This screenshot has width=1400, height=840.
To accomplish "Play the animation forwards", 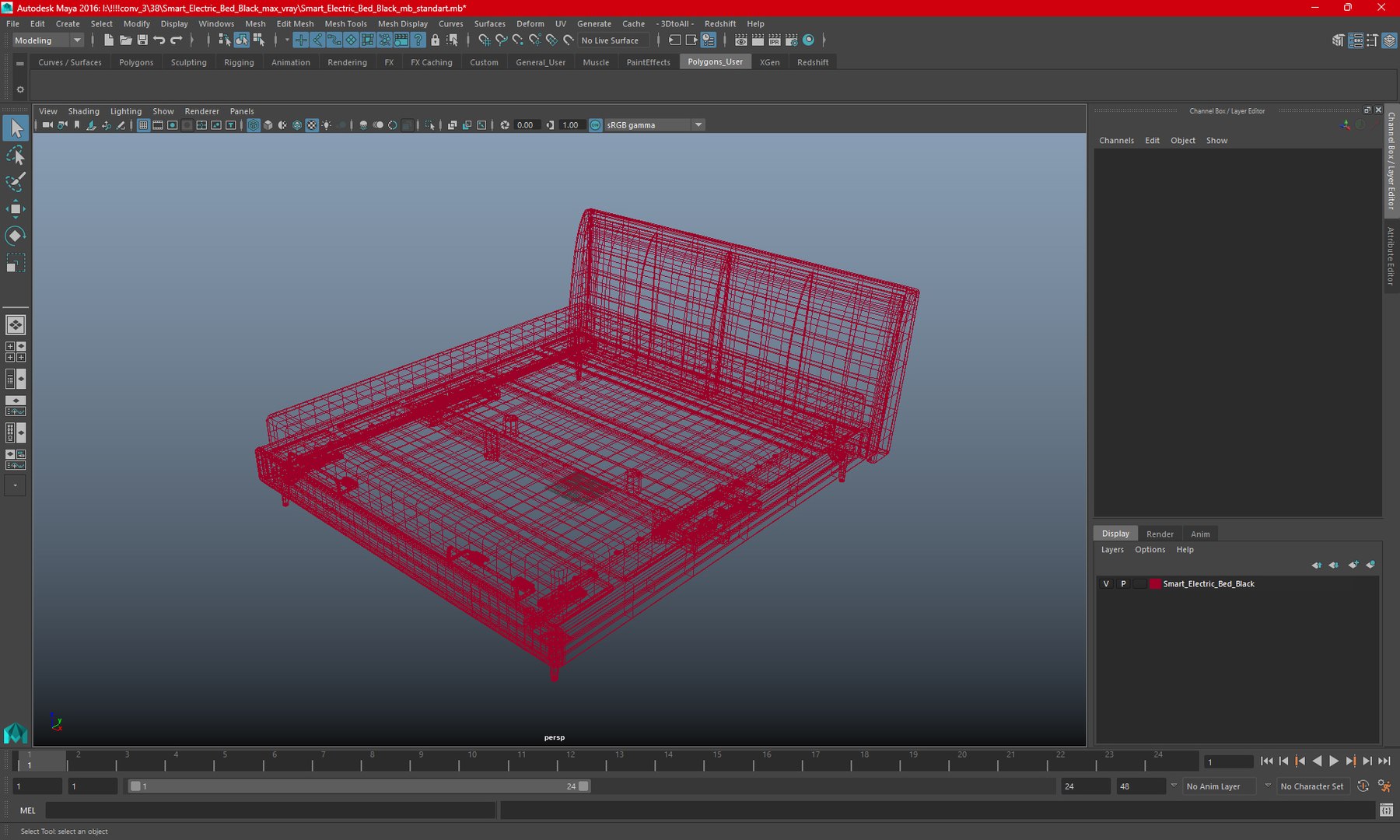I will pyautogui.click(x=1334, y=761).
